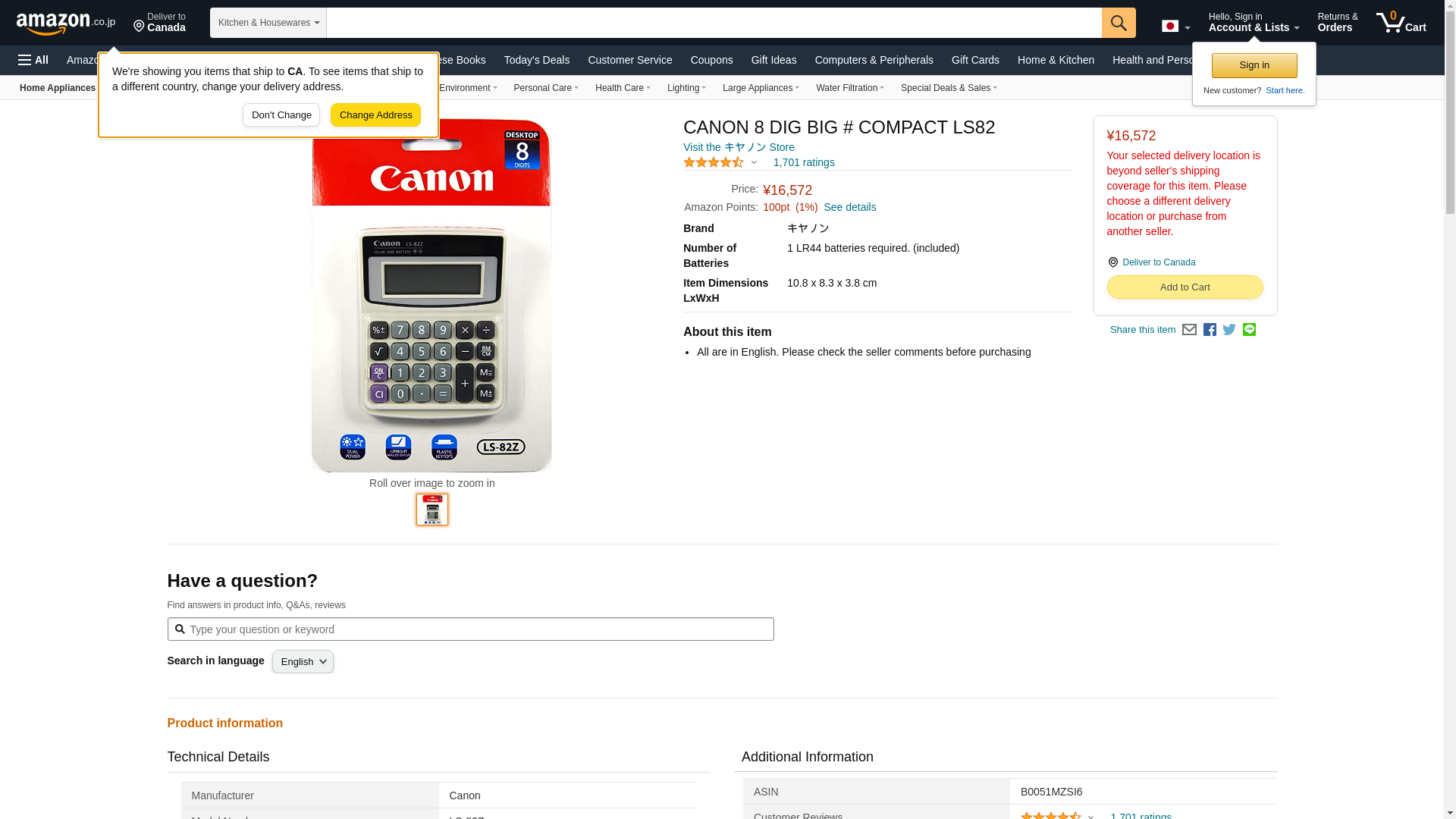Share this item on Twitter
This screenshot has height=819, width=1456.
tap(1229, 330)
